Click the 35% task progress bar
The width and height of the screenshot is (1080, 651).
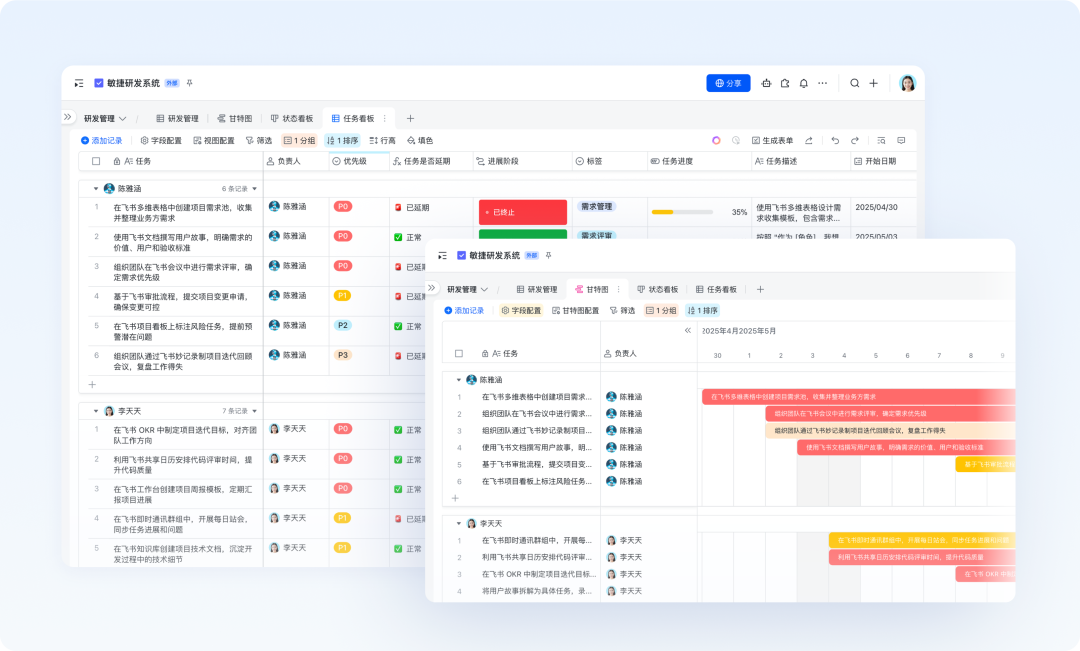click(x=682, y=212)
